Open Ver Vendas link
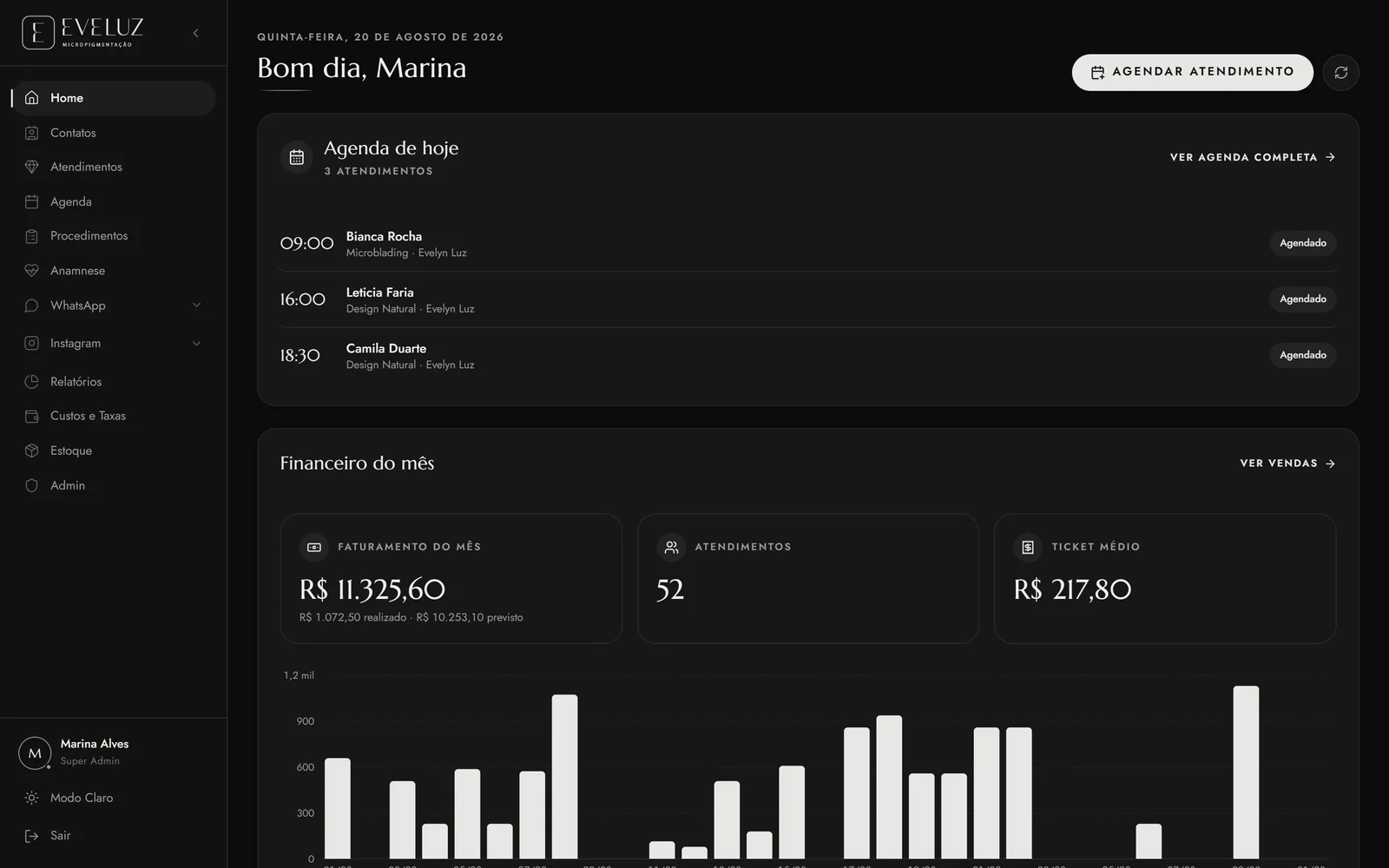This screenshot has width=1389, height=868. 1287,464
